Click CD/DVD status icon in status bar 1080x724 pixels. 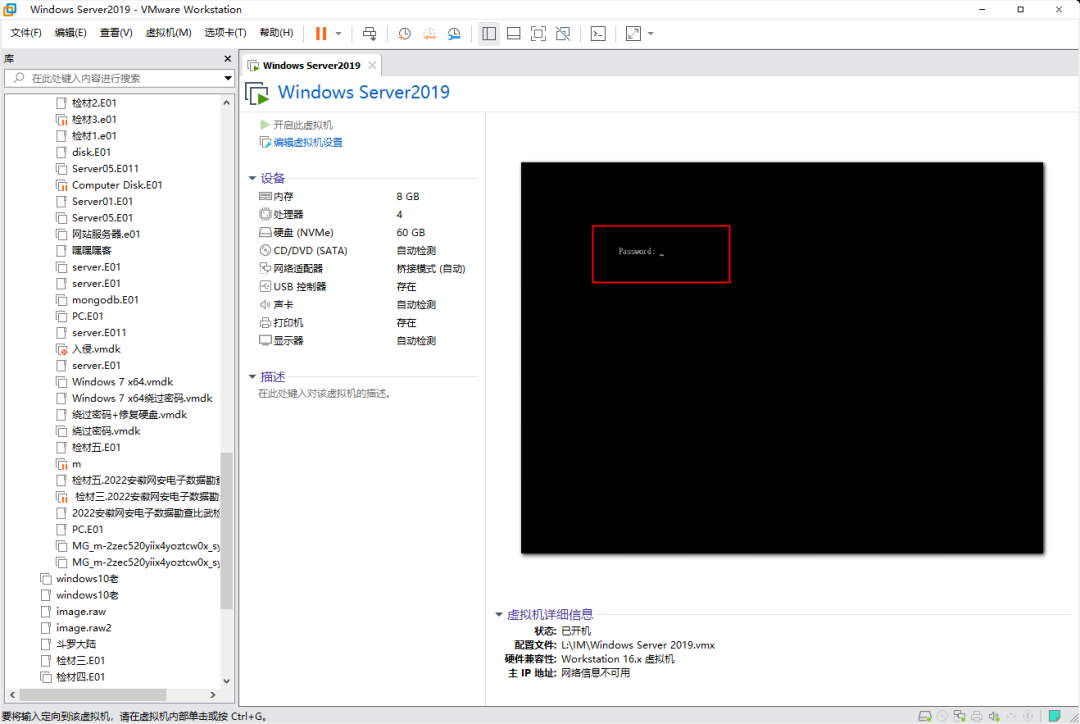point(942,716)
